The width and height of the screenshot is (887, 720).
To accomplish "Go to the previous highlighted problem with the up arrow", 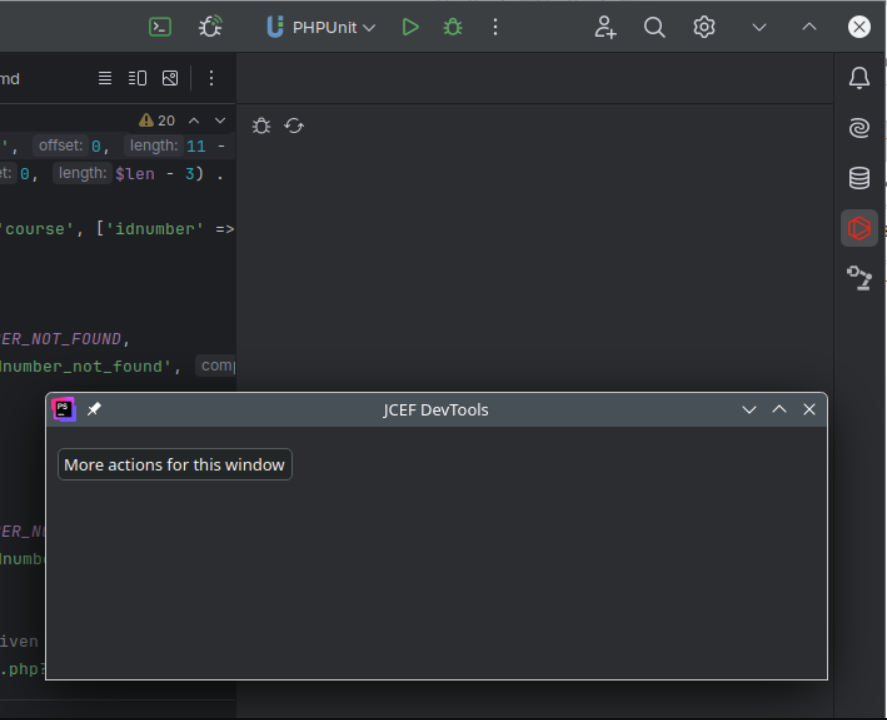I will [x=193, y=120].
